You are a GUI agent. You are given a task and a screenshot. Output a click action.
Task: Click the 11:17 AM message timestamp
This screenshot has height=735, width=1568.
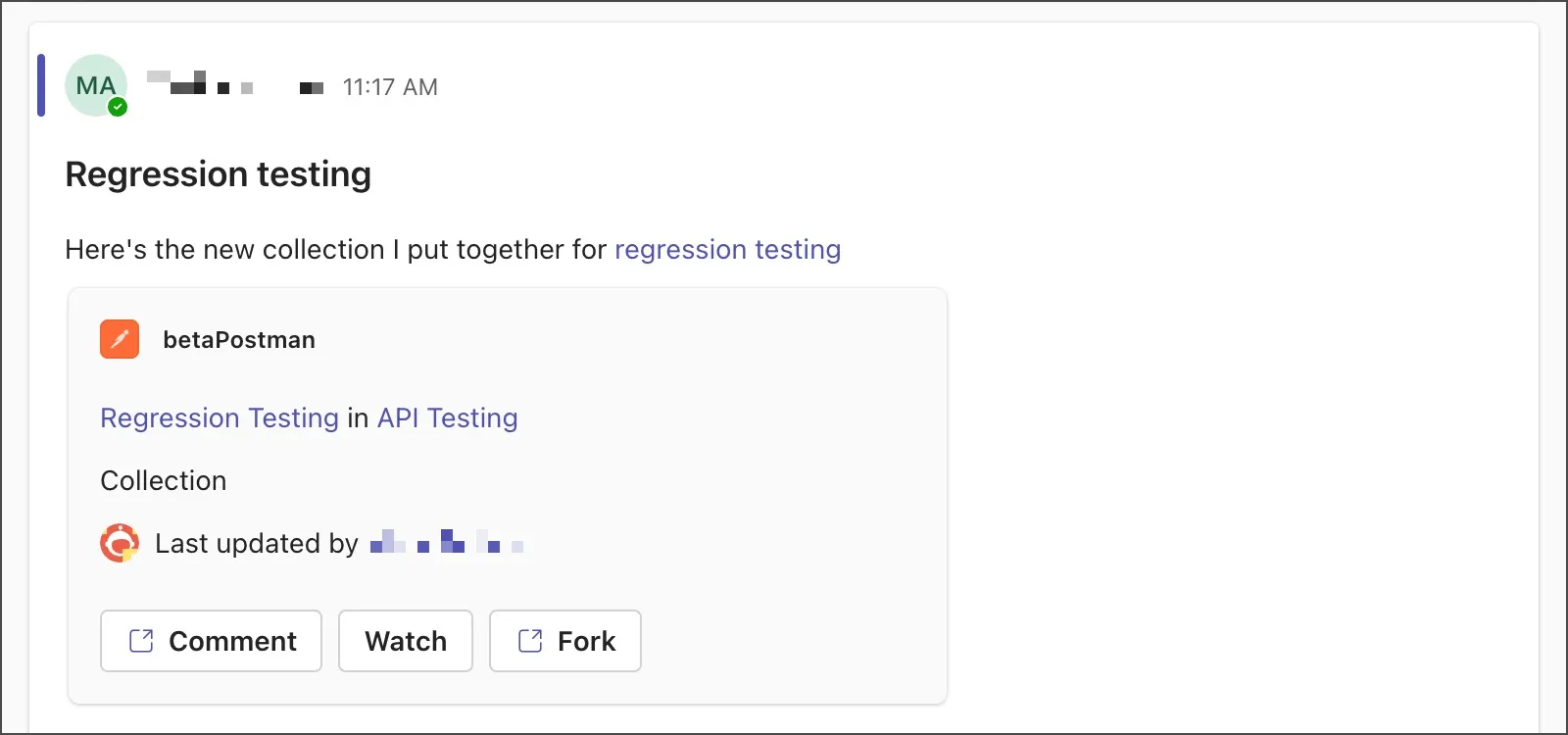click(390, 87)
